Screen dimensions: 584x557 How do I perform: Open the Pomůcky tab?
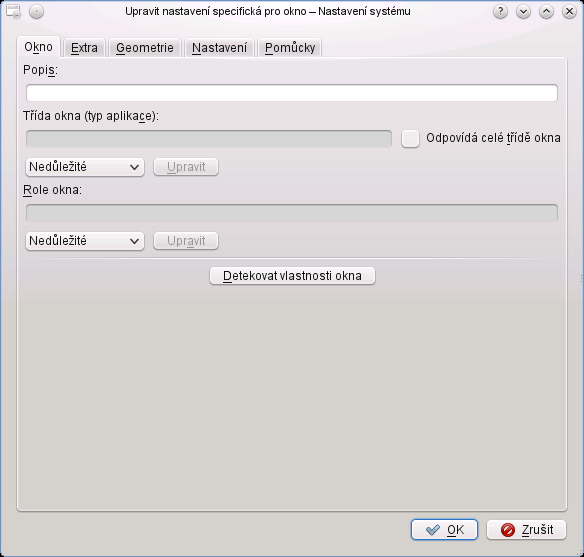click(290, 48)
